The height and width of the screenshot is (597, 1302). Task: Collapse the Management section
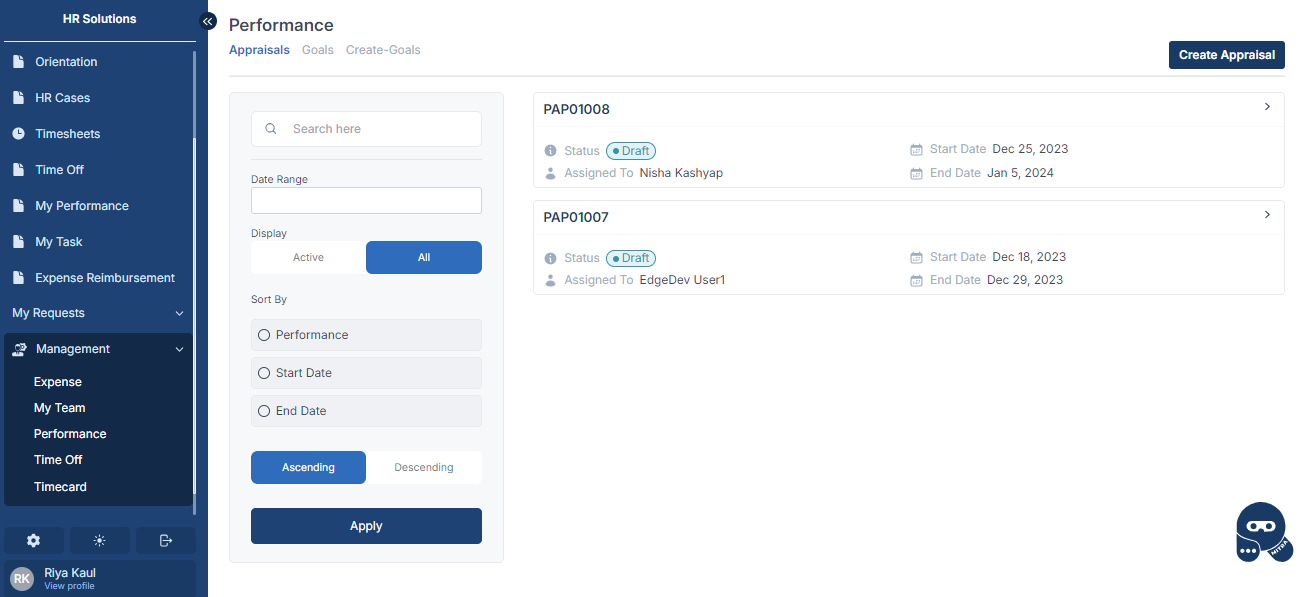click(179, 349)
